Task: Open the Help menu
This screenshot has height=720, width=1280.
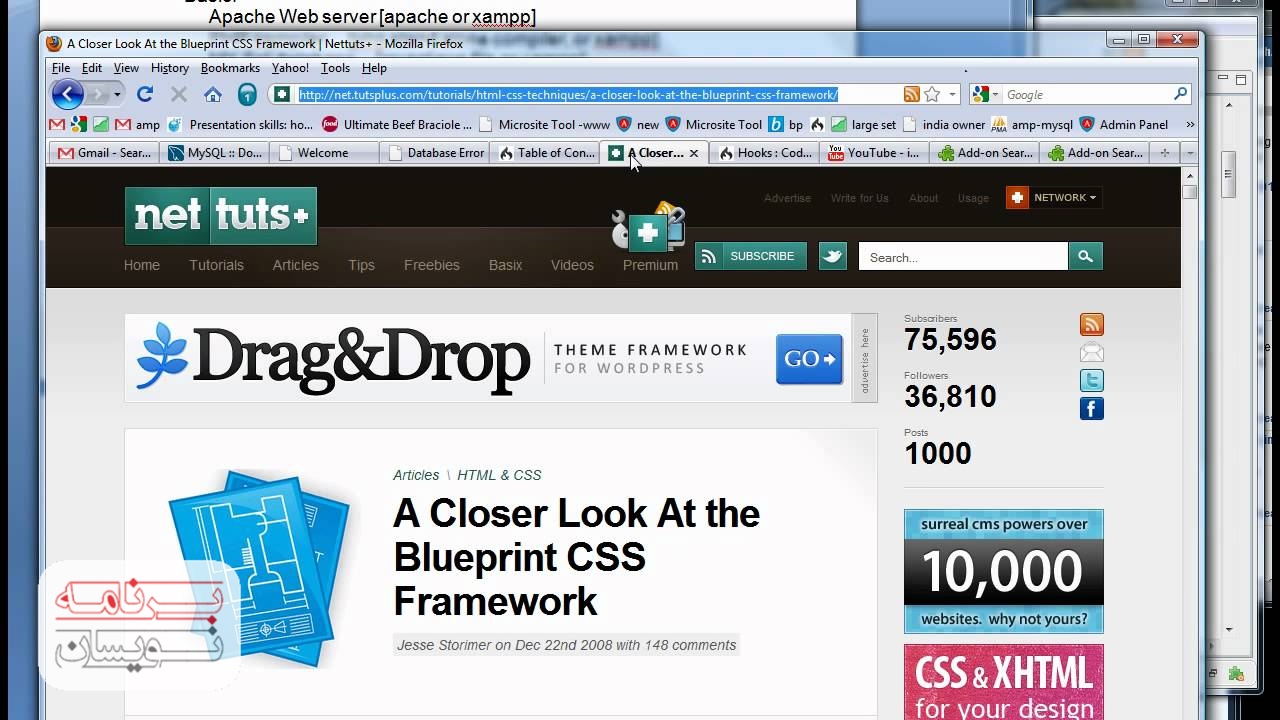Action: coord(374,68)
